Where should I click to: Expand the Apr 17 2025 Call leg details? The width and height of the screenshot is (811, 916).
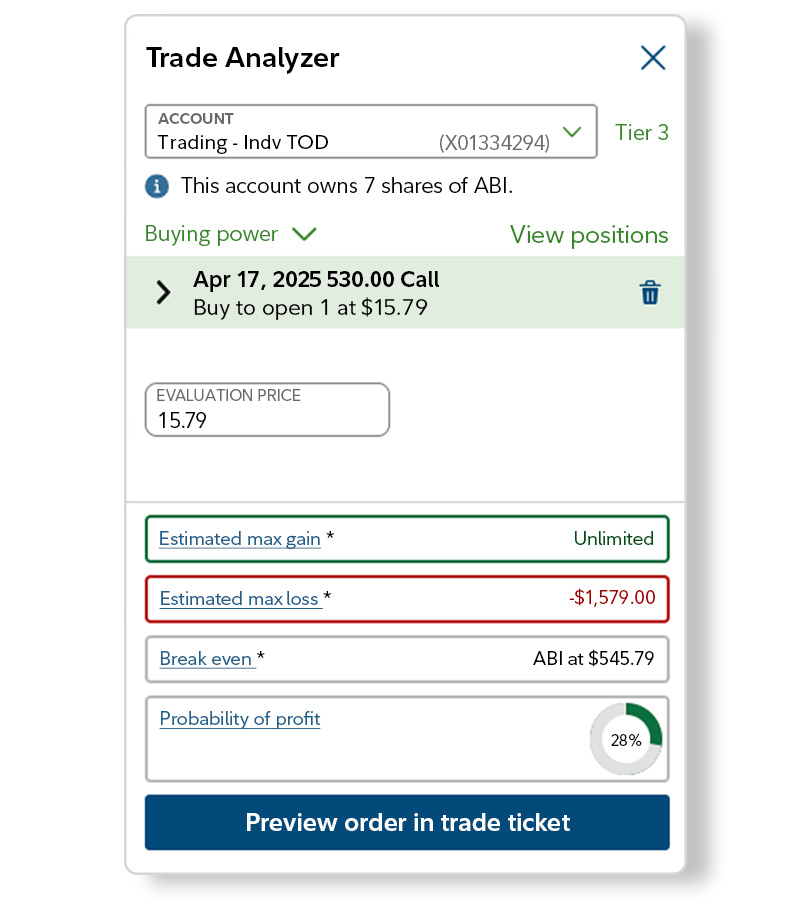(166, 293)
